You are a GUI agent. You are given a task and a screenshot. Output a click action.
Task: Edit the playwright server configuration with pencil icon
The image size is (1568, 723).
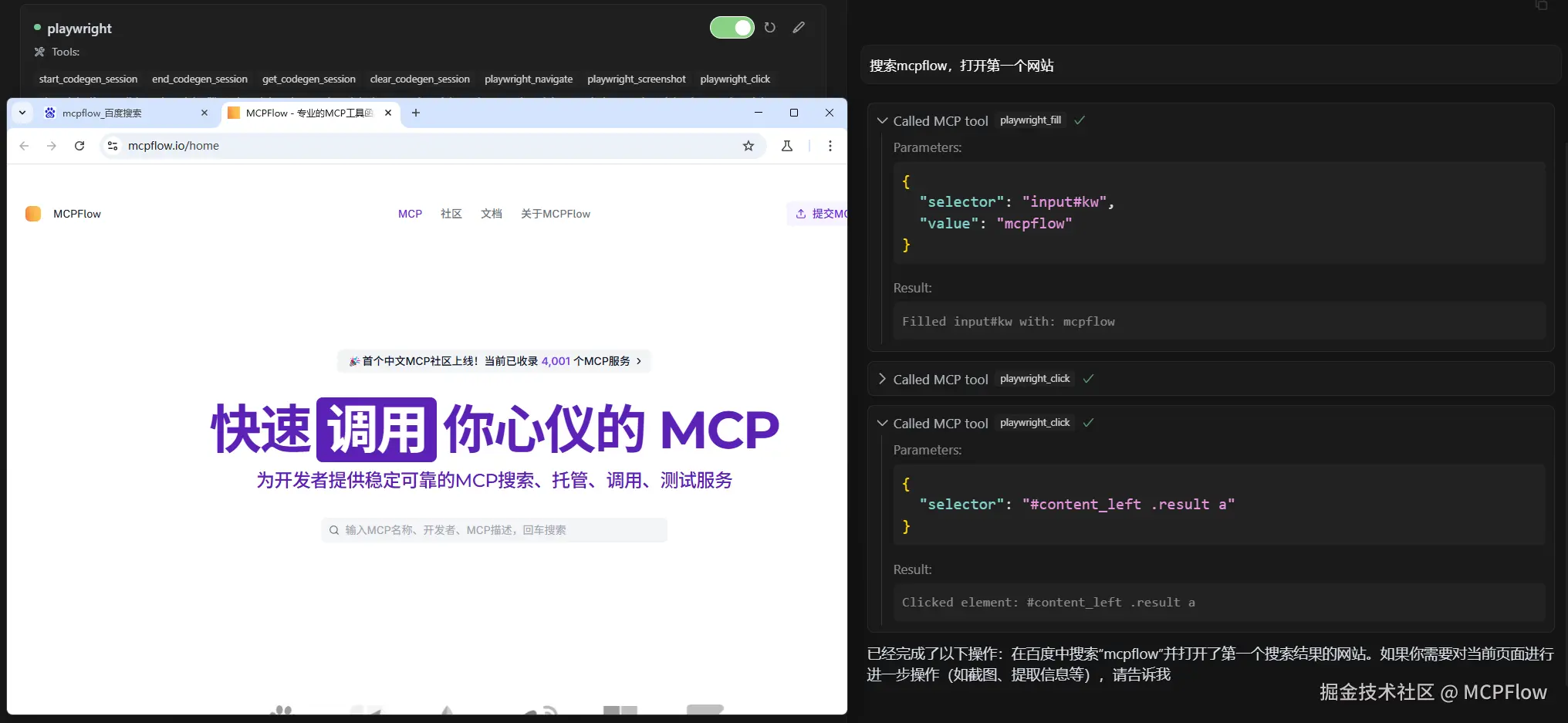coord(799,27)
